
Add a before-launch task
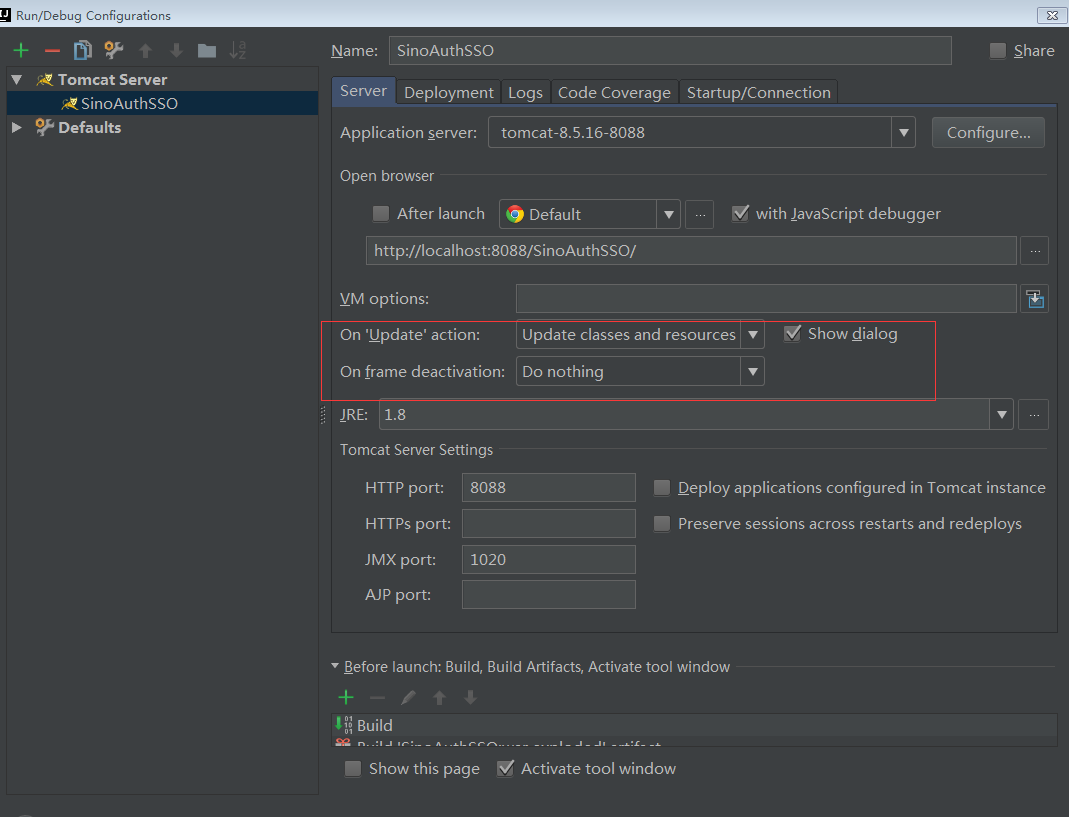click(346, 697)
